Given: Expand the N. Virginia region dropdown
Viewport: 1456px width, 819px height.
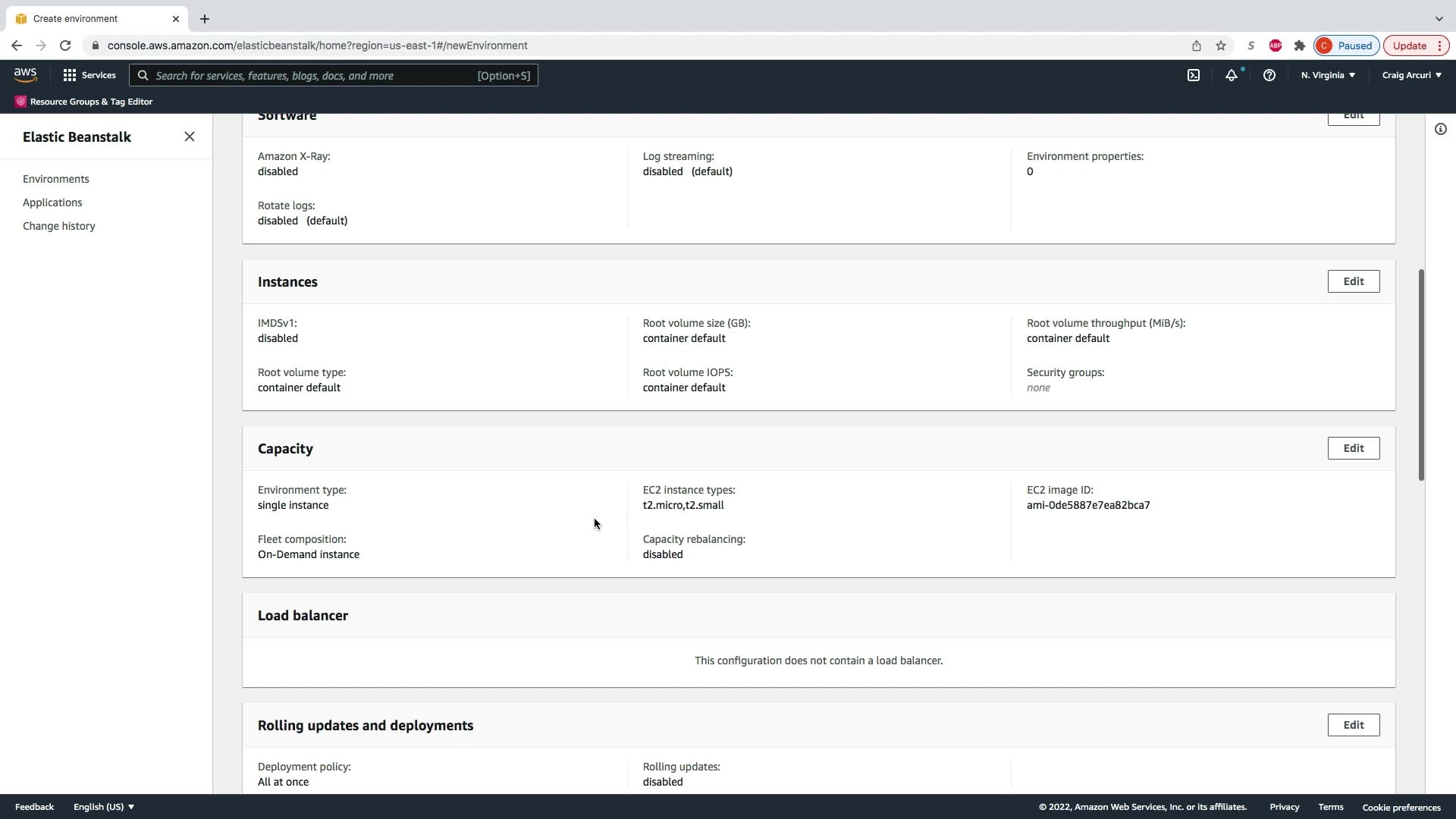Looking at the screenshot, I should click(1328, 75).
